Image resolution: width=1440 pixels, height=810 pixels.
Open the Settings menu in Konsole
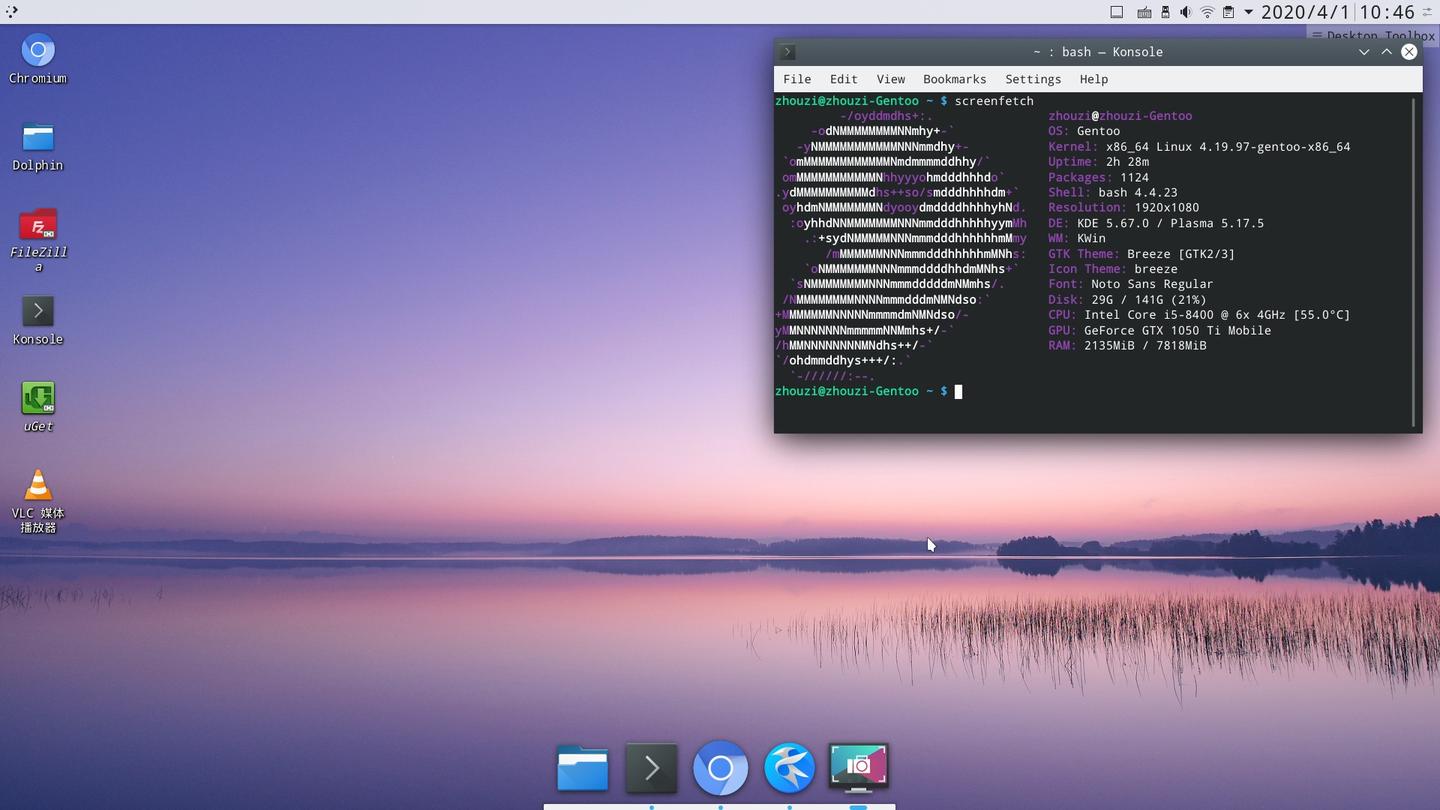tap(1033, 79)
